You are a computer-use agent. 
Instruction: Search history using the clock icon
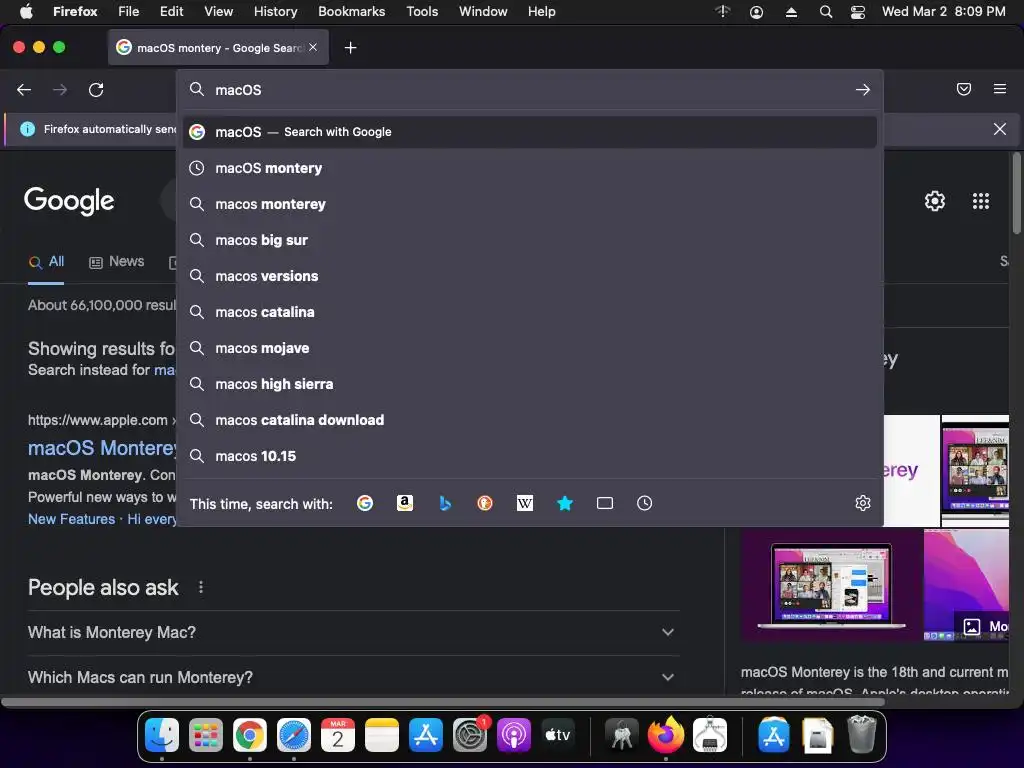pos(645,503)
